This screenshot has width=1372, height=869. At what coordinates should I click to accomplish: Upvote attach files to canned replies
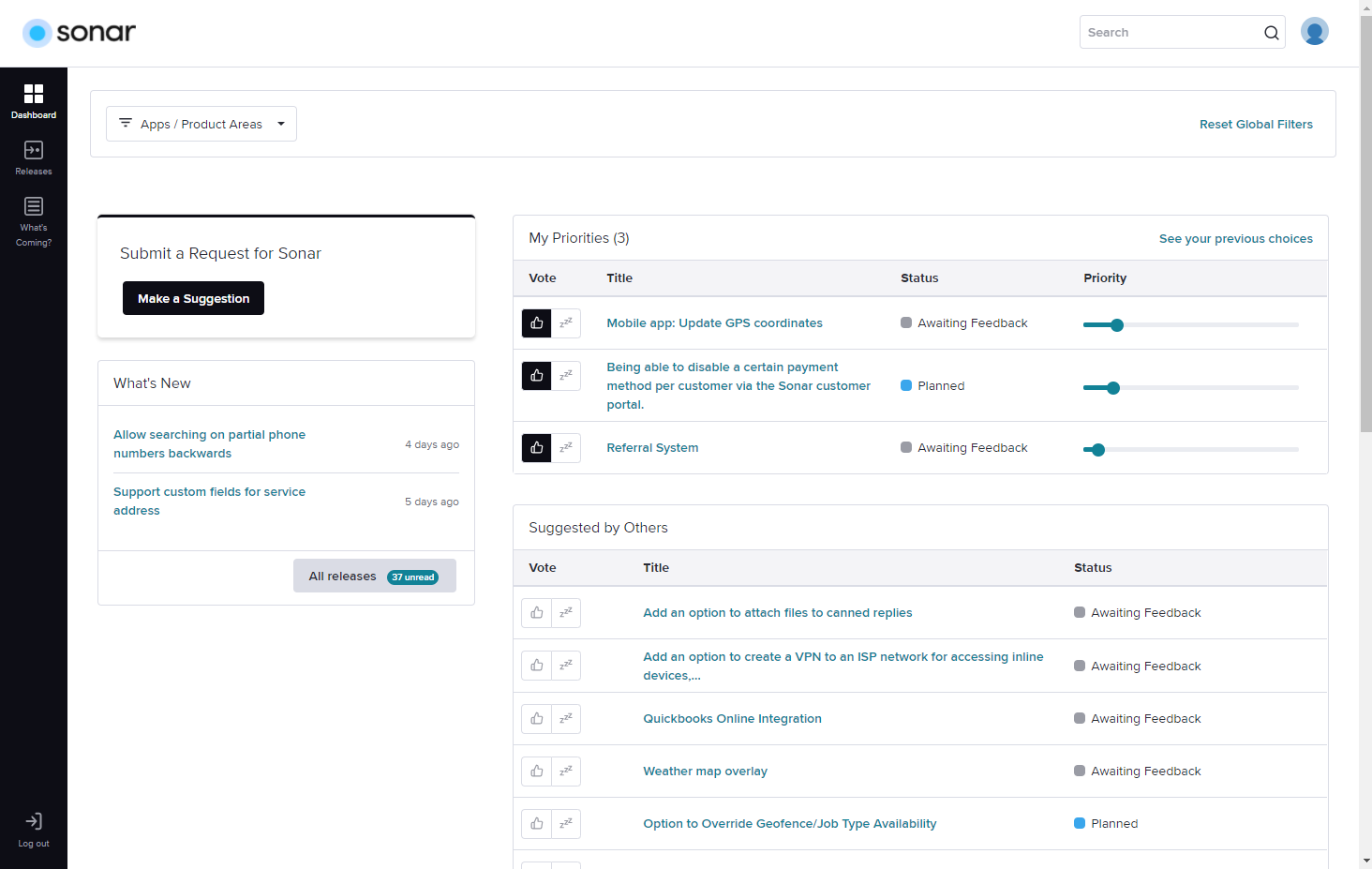(537, 613)
